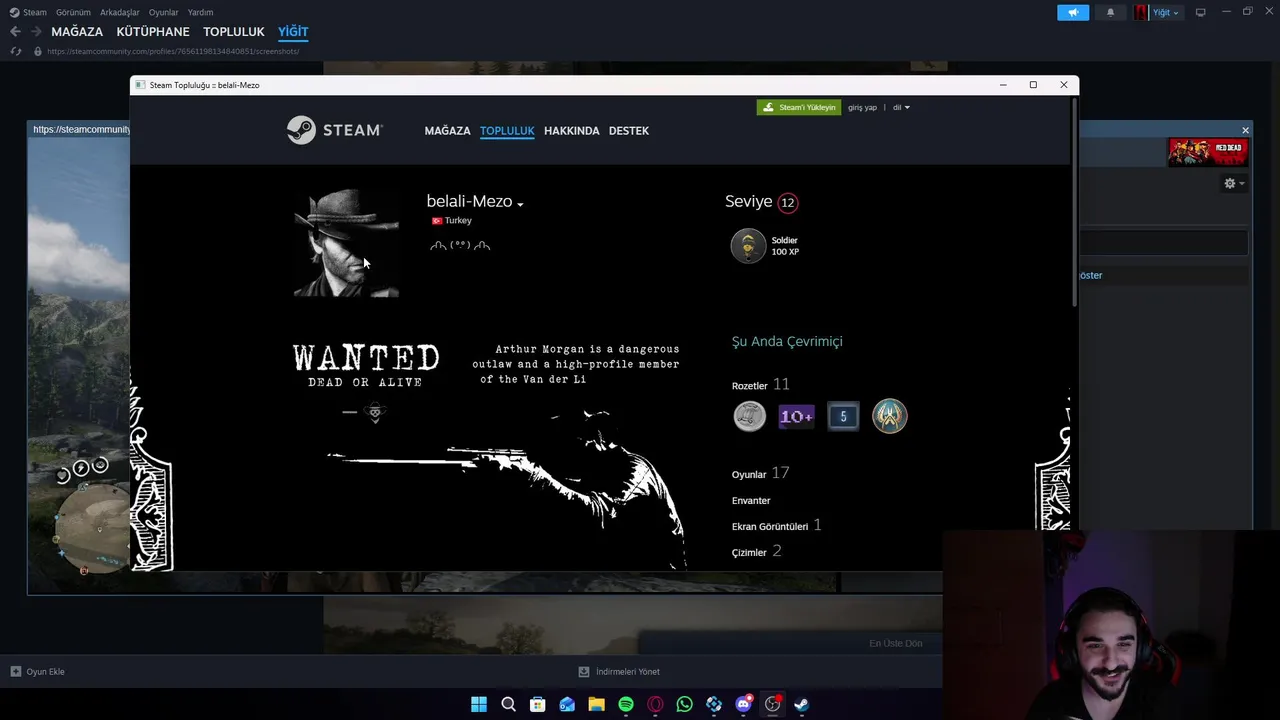Open WhatsApp from the taskbar

pos(684,704)
